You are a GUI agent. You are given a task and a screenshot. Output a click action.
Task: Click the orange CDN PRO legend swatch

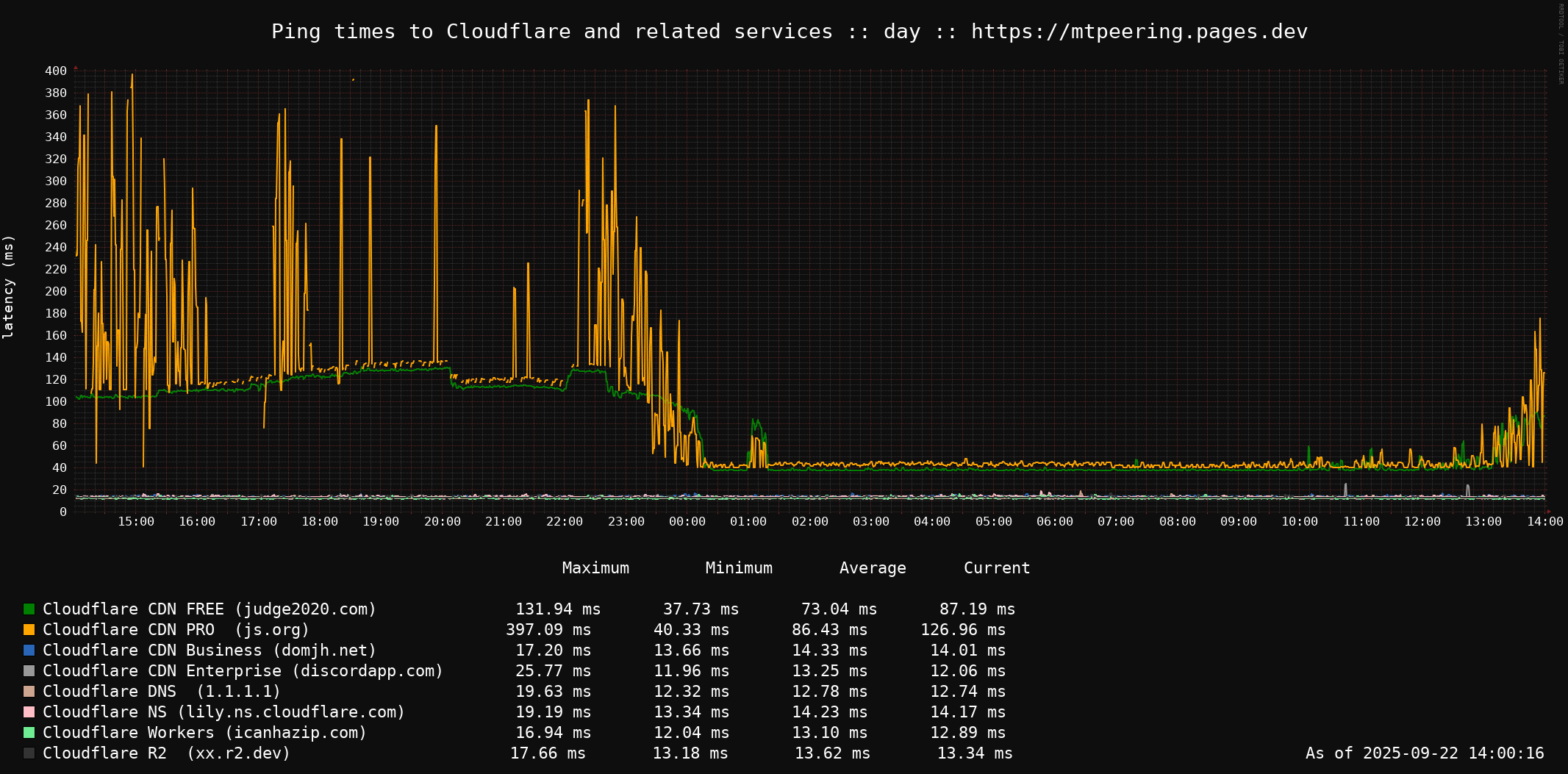(x=29, y=630)
